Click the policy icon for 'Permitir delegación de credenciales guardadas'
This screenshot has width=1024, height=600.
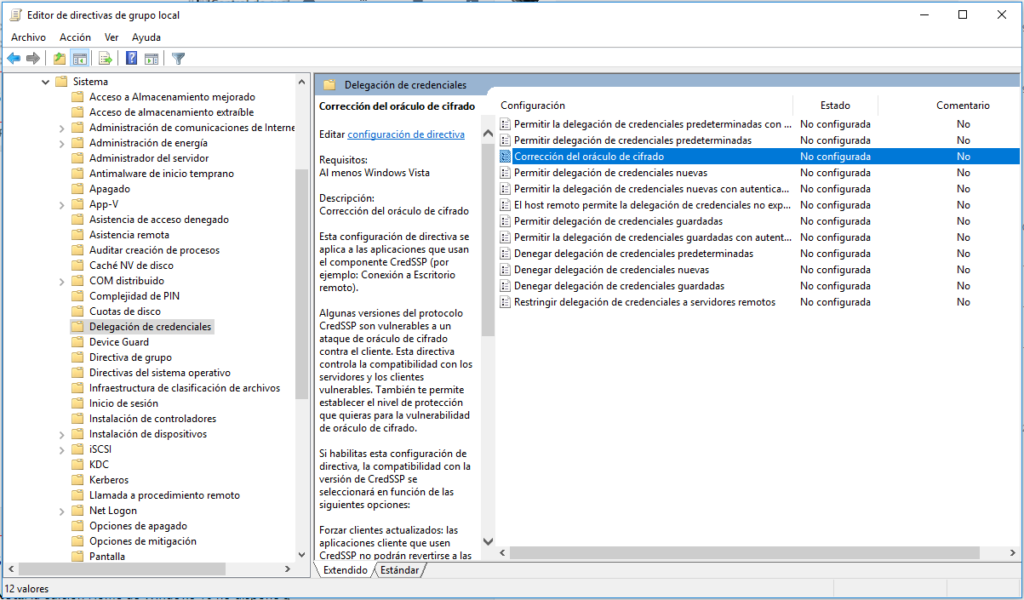pos(505,221)
